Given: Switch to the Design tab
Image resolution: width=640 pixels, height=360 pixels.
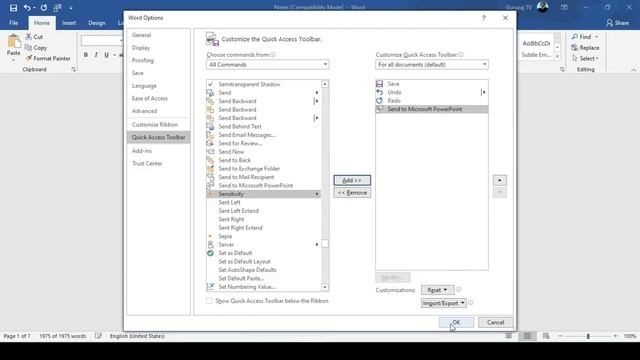Looking at the screenshot, I should [x=97, y=23].
